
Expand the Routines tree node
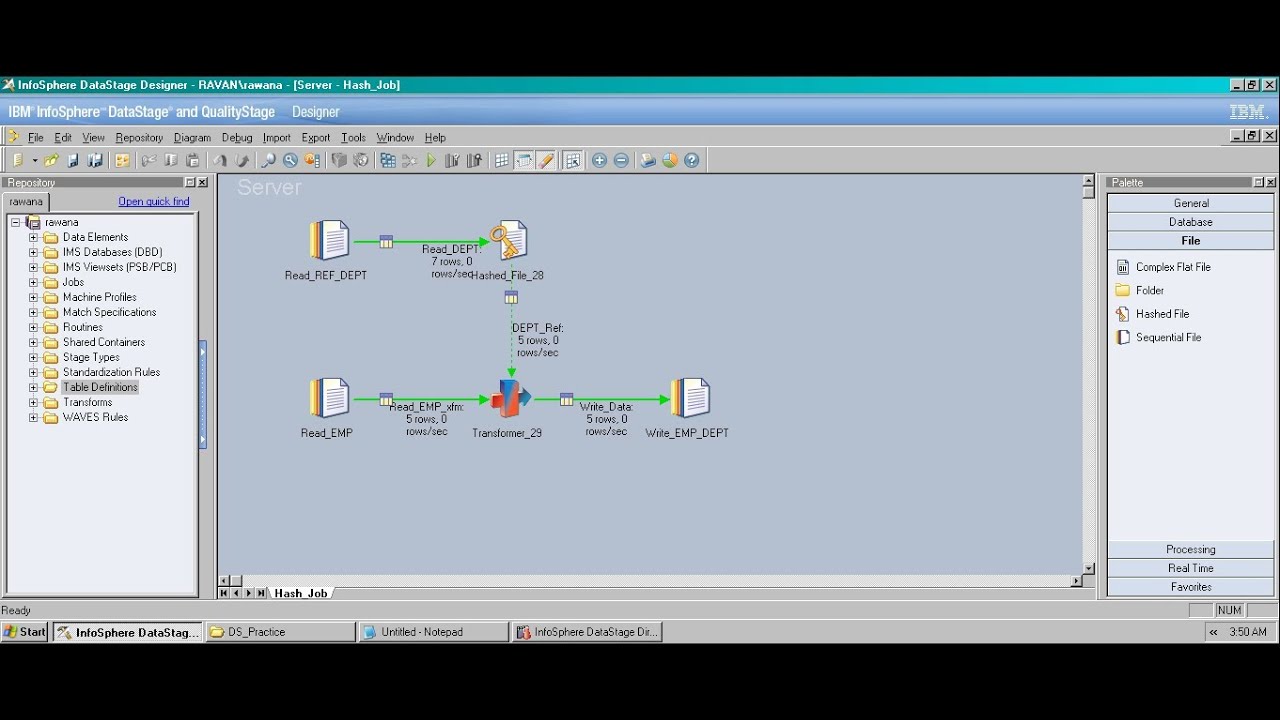pyautogui.click(x=33, y=327)
